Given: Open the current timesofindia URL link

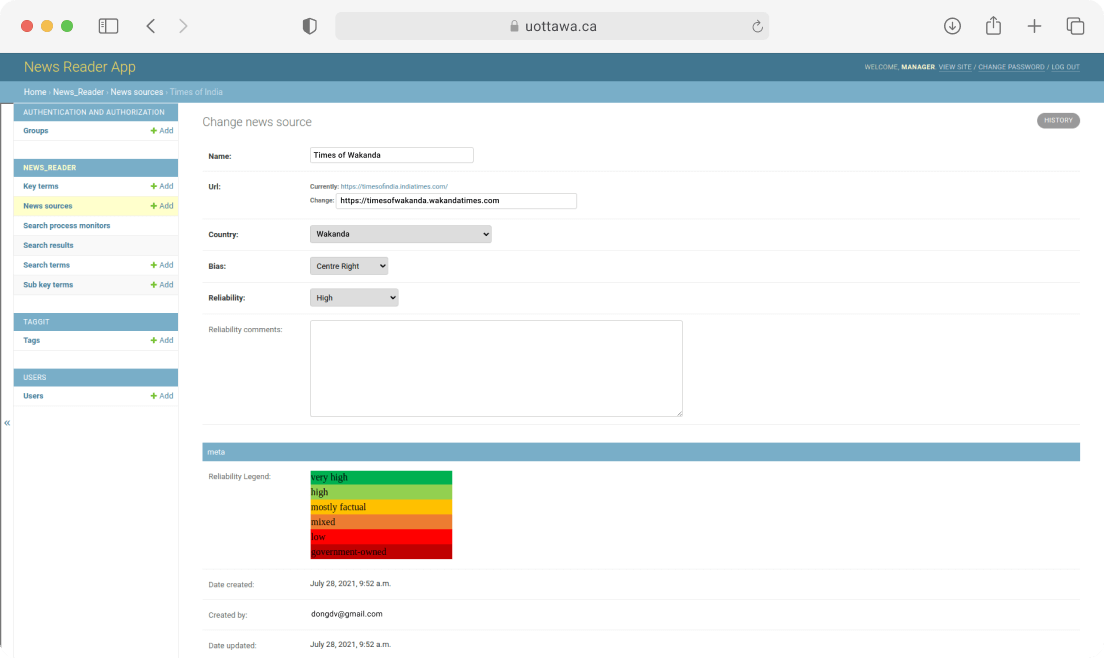Looking at the screenshot, I should click(394, 186).
